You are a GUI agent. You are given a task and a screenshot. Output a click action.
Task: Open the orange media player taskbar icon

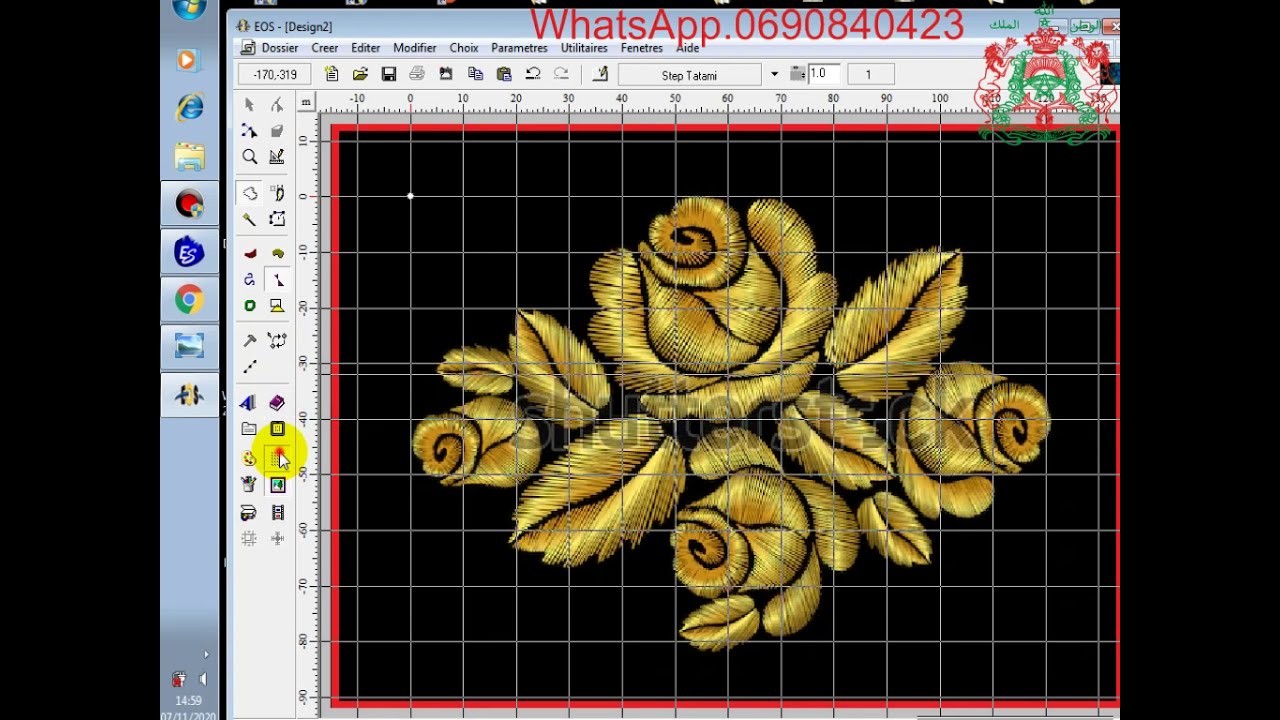point(187,60)
